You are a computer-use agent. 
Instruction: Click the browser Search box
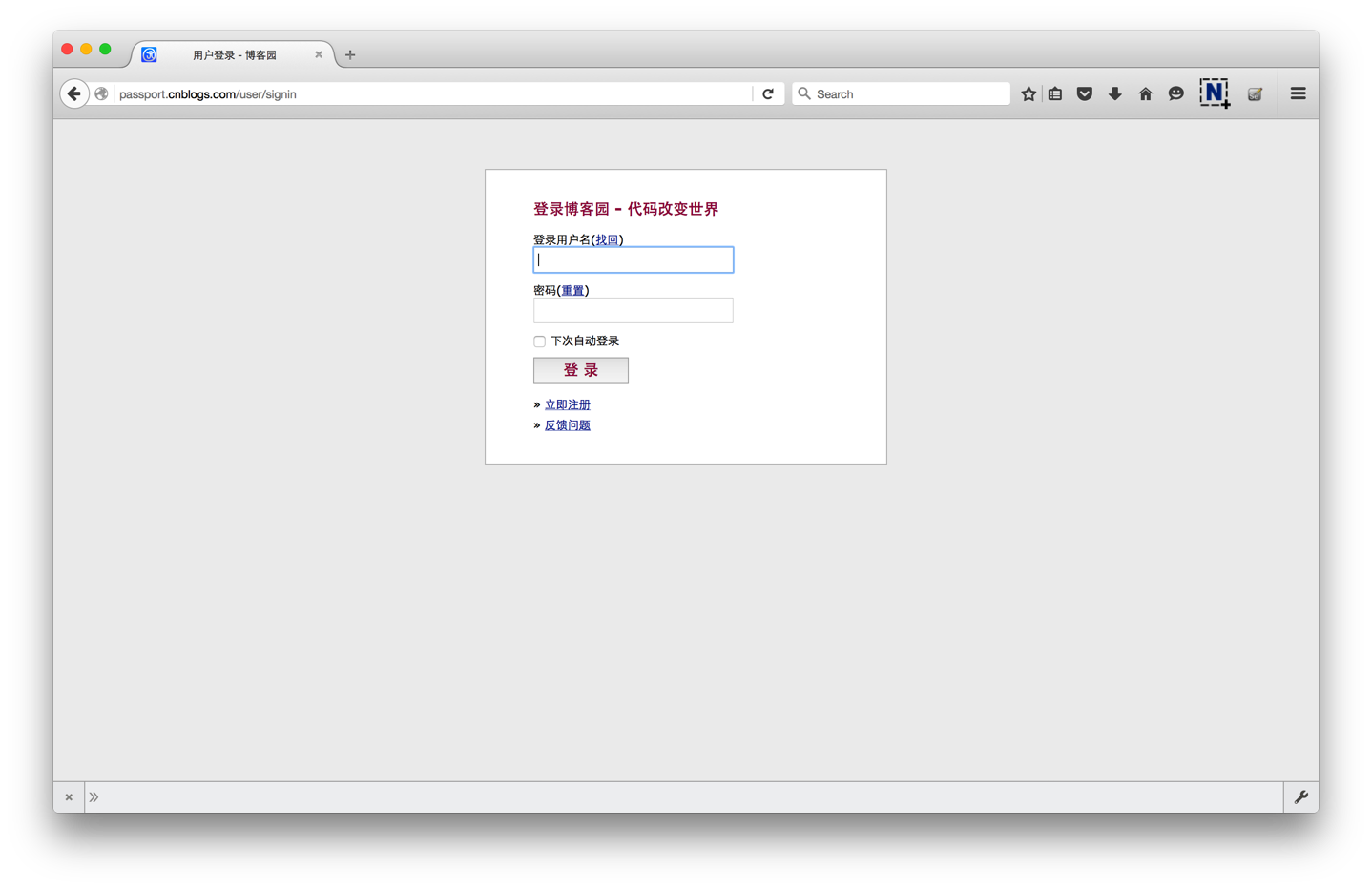pos(901,93)
